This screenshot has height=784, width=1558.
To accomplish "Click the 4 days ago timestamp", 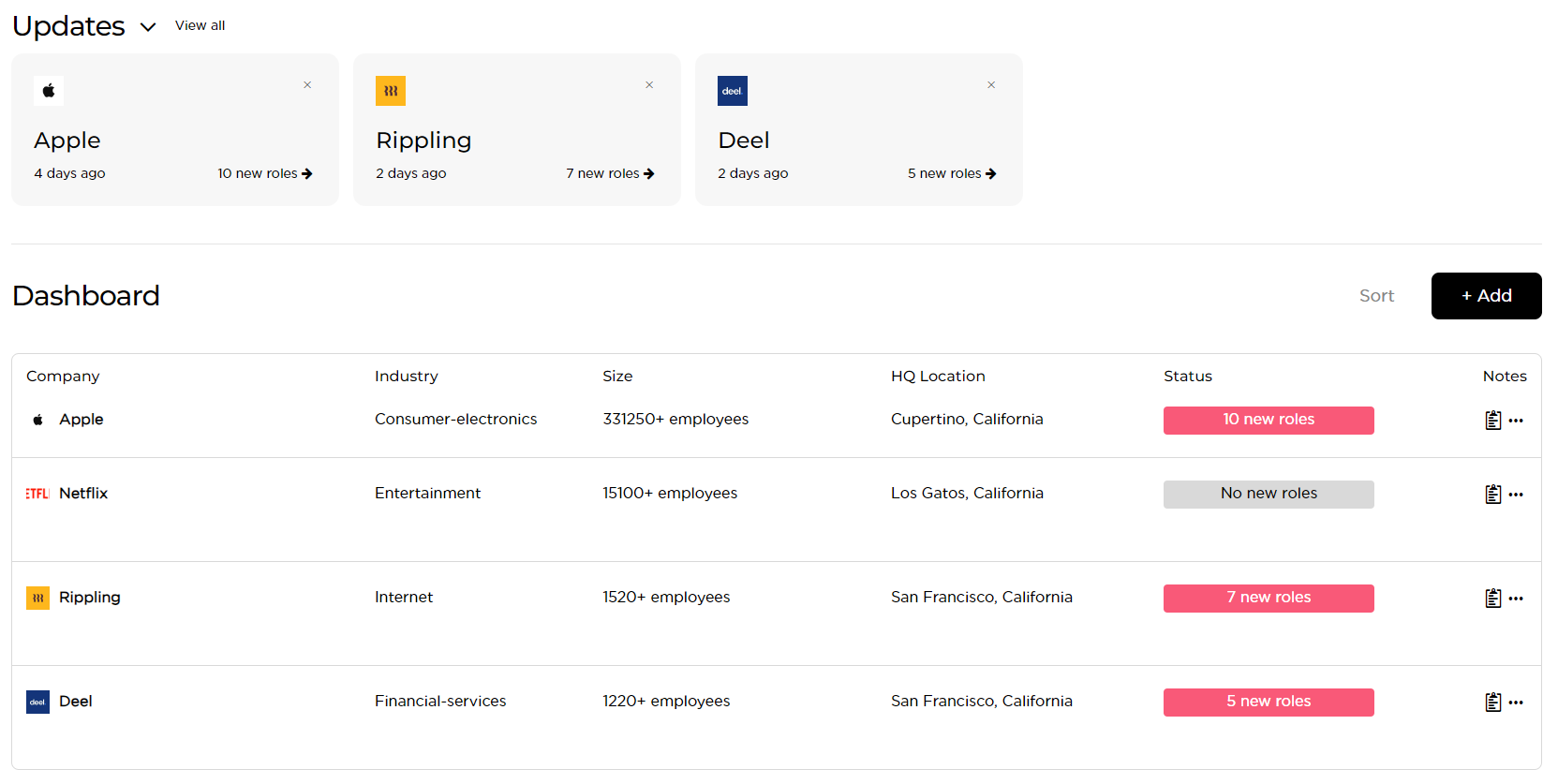I will pyautogui.click(x=69, y=173).
